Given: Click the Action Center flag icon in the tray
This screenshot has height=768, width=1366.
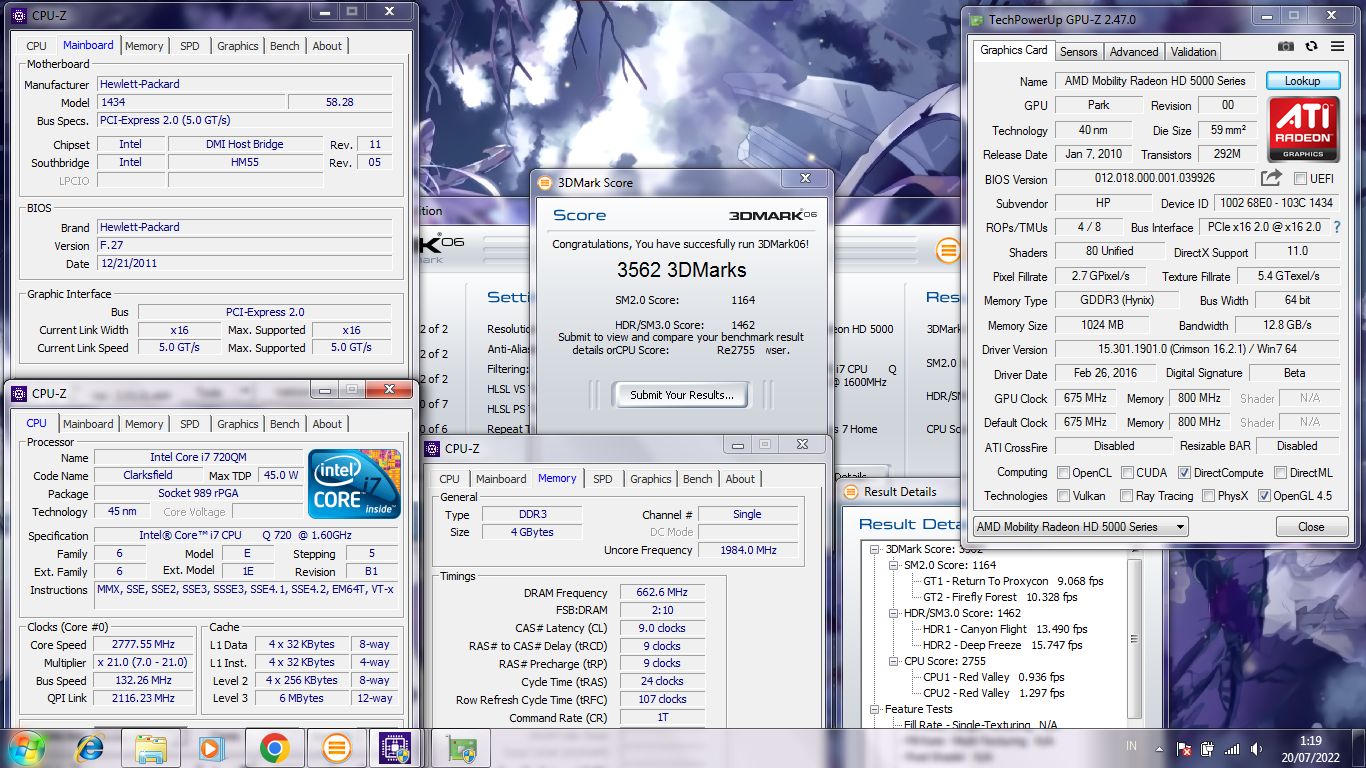Looking at the screenshot, I should click(1183, 748).
